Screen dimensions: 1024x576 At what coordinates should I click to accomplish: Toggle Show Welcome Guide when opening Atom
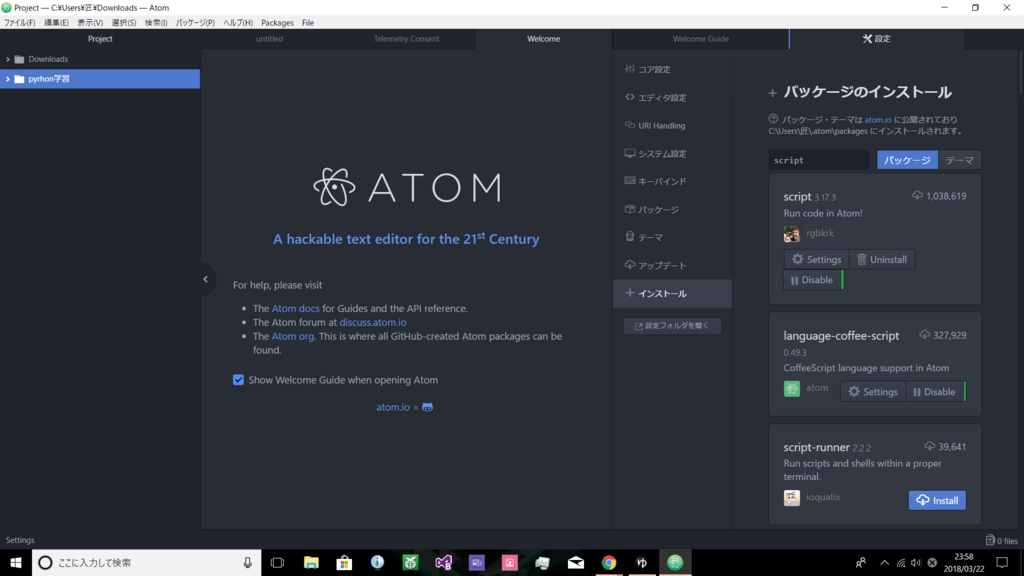pos(238,380)
